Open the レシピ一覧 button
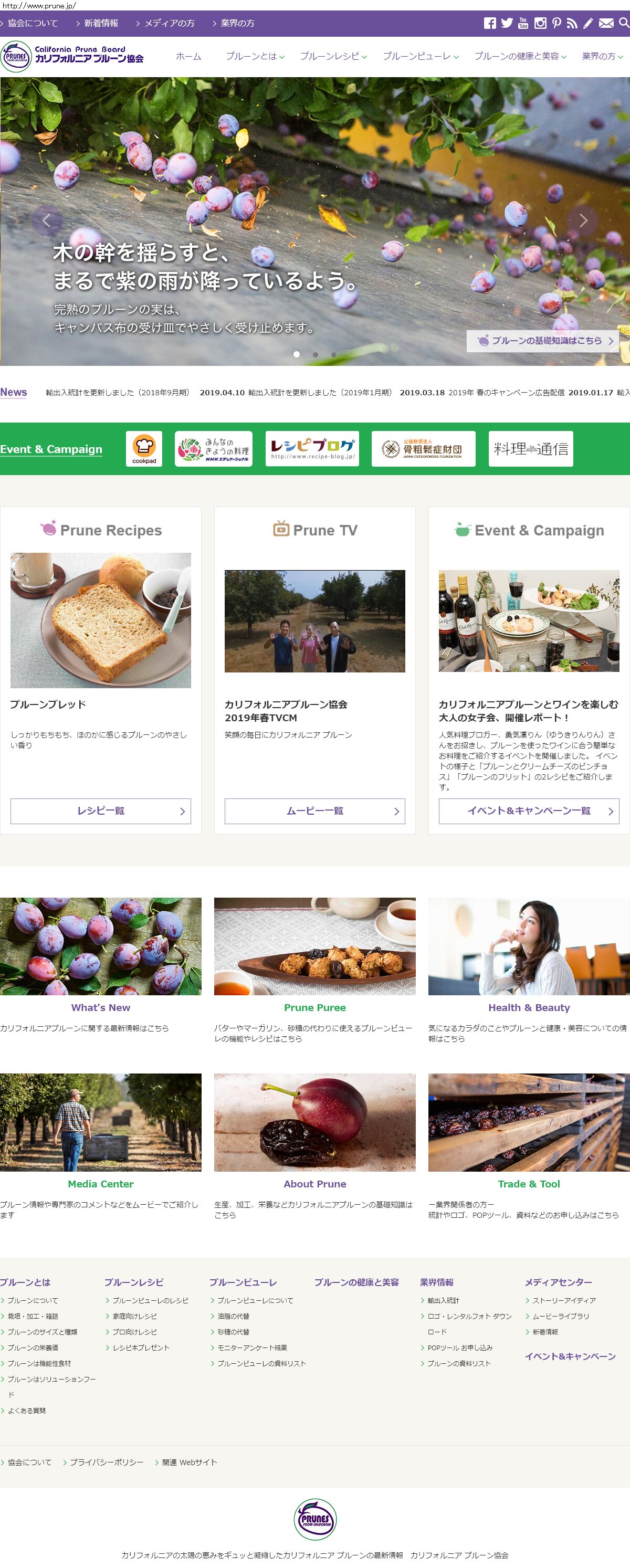 [100, 811]
